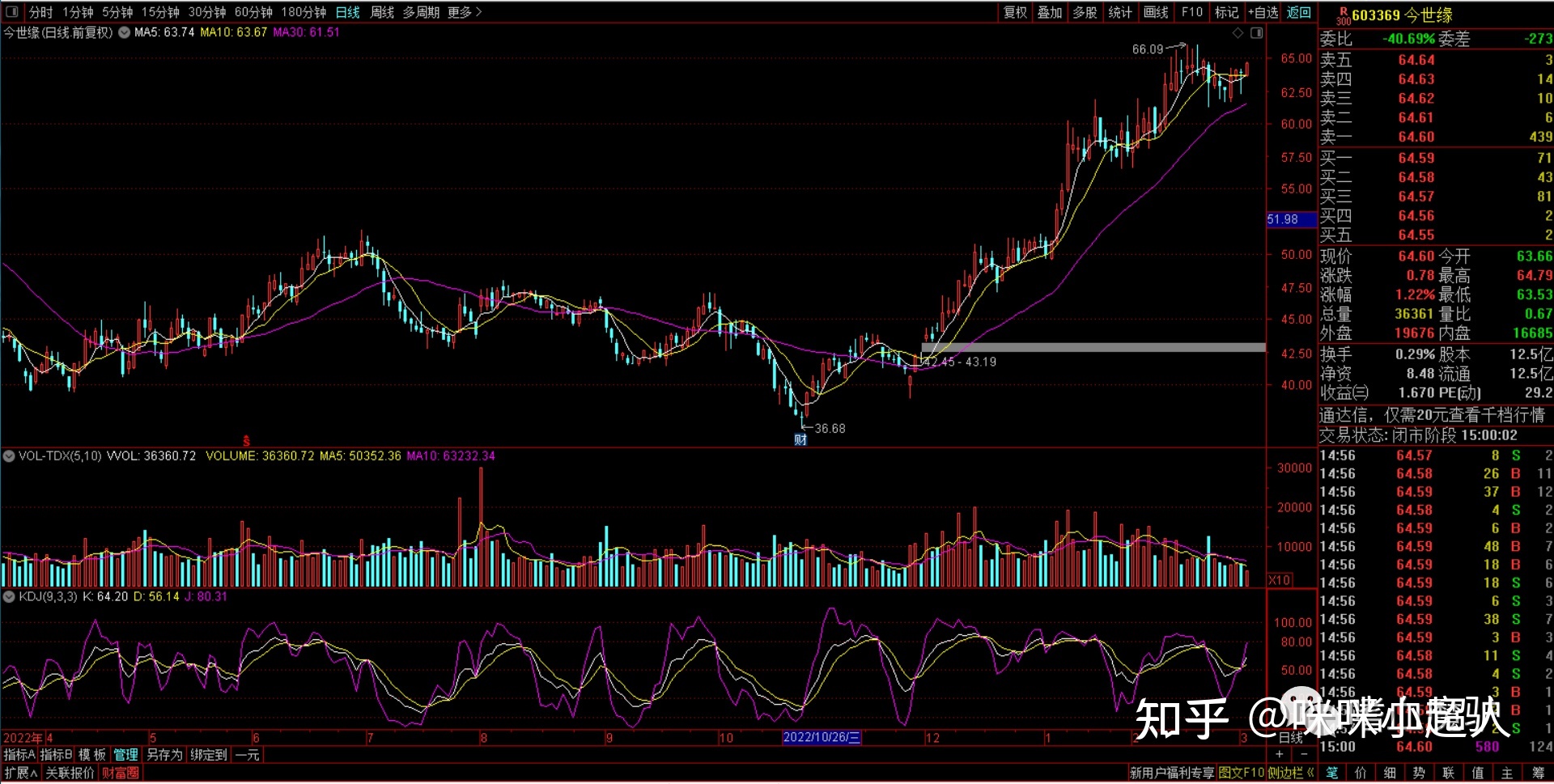Select the 指标B tab

[57, 755]
